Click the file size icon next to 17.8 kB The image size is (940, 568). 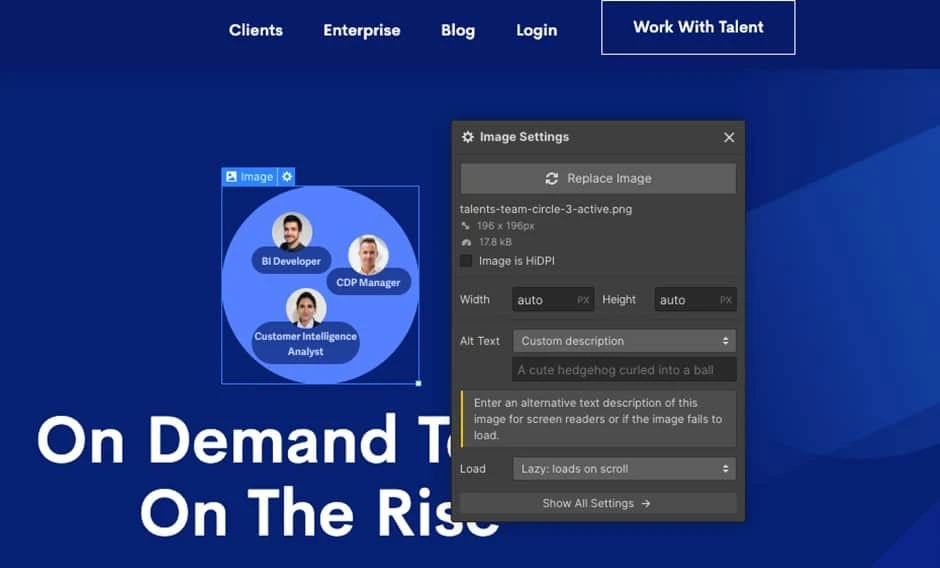(x=465, y=242)
